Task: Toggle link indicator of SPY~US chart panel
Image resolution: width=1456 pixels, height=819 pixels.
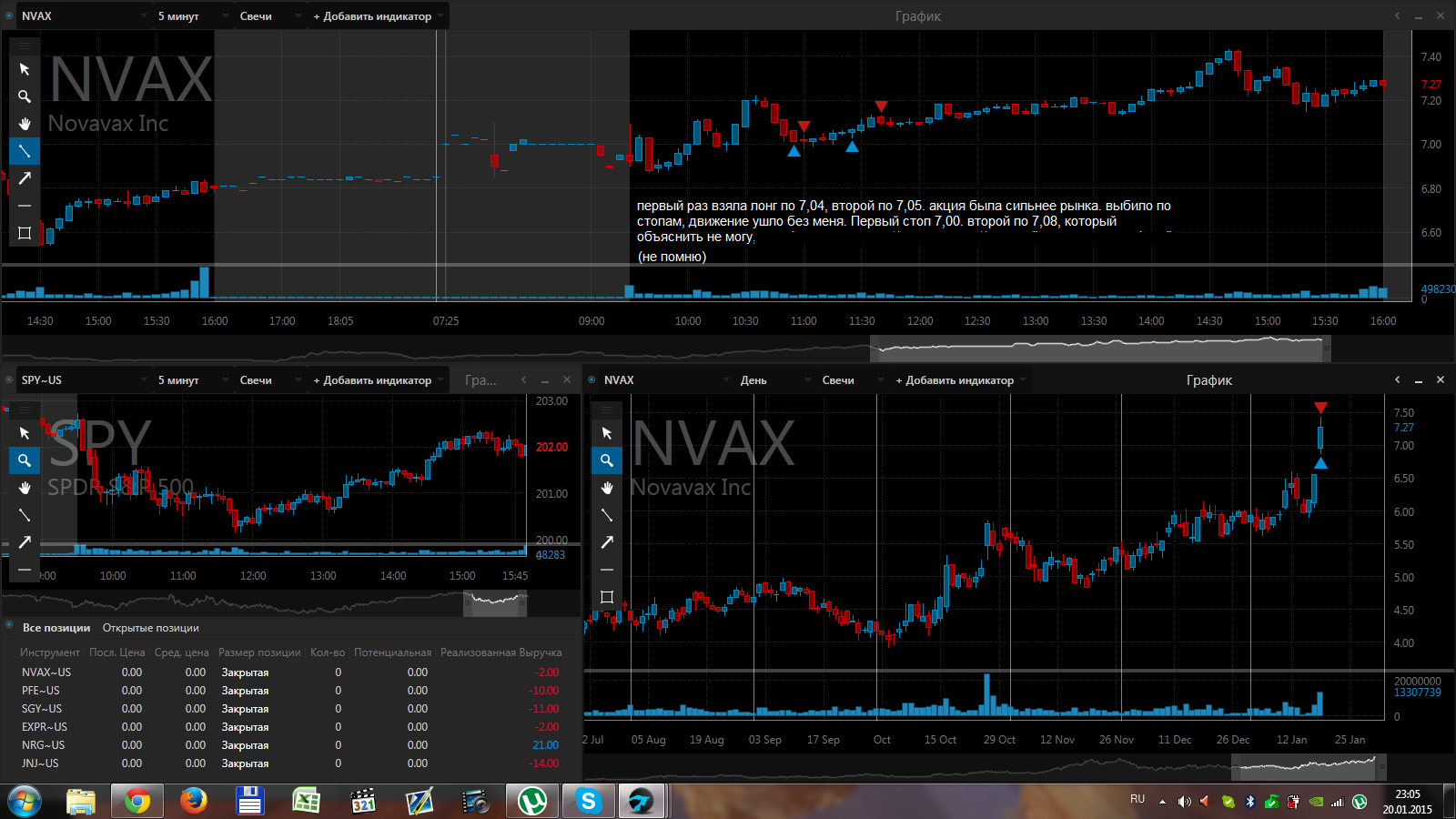Action: pyautogui.click(x=9, y=379)
